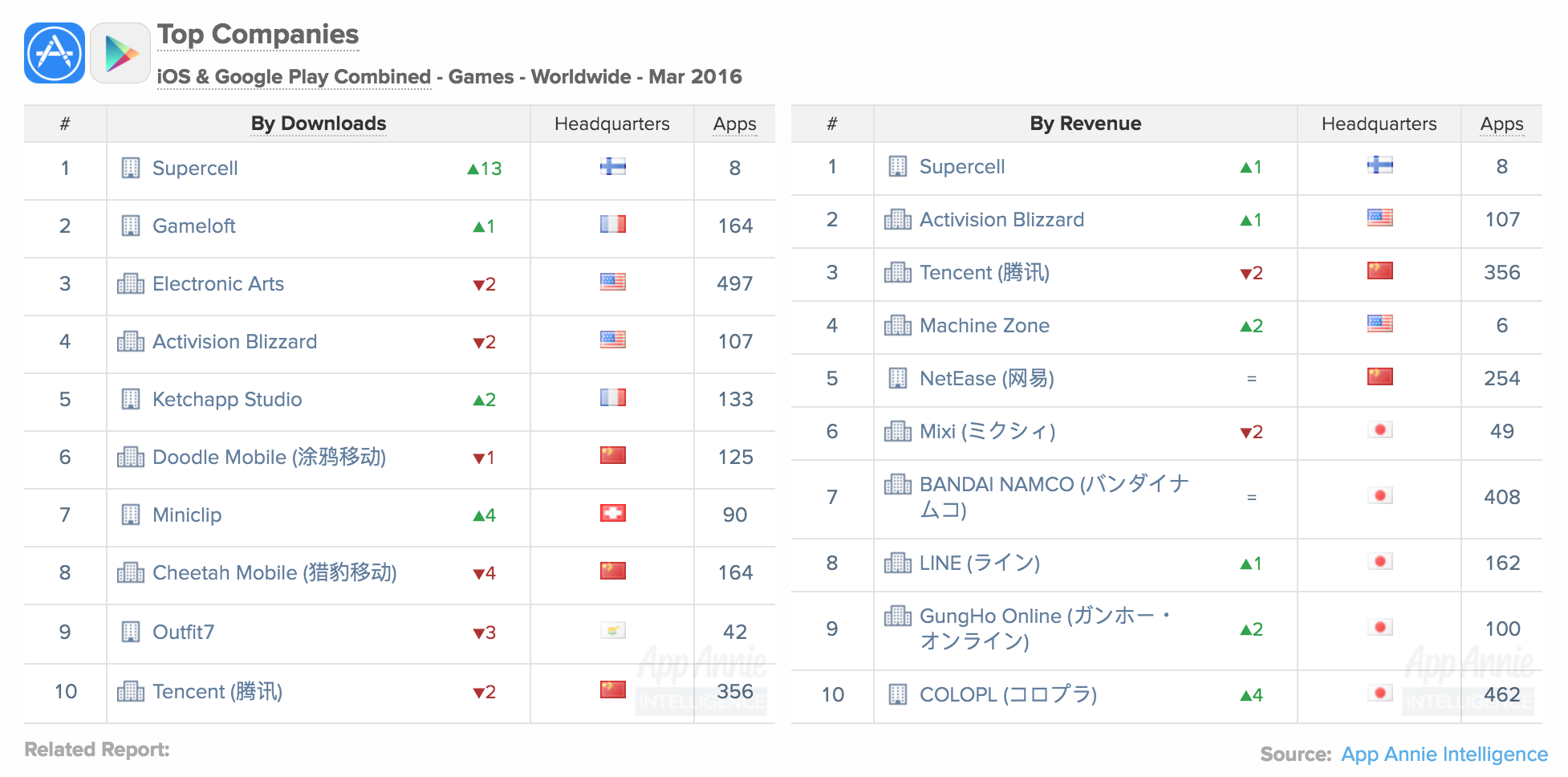The image size is (1568, 777).
Task: Click China flag in NetEase row
Action: coord(1380,377)
